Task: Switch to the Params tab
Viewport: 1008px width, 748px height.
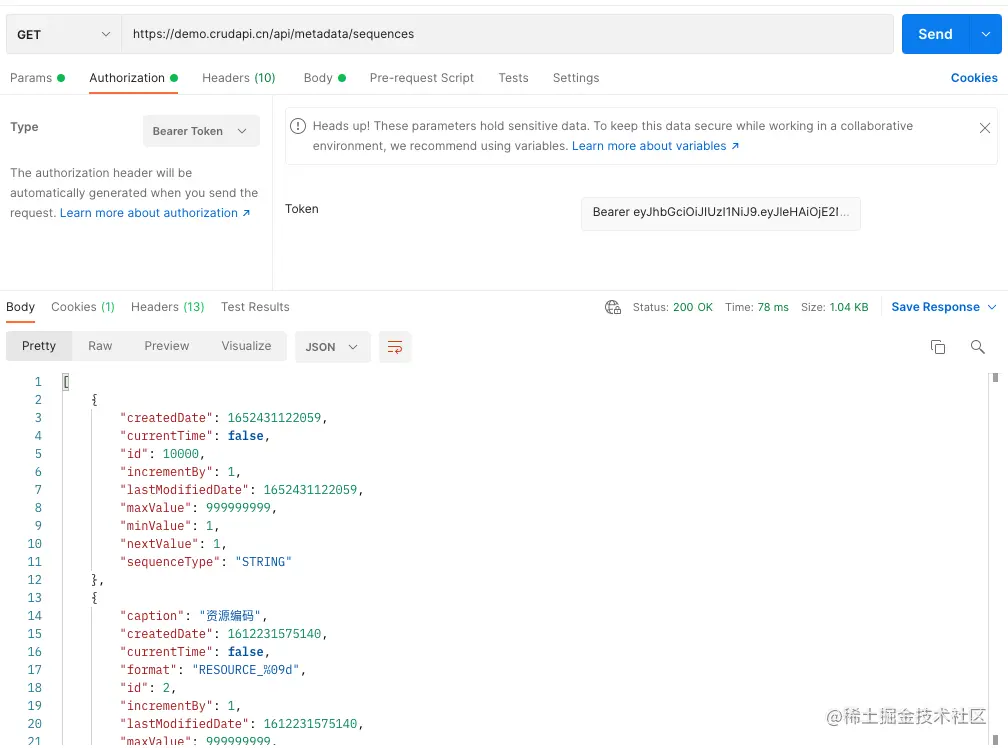Action: pyautogui.click(x=37, y=78)
